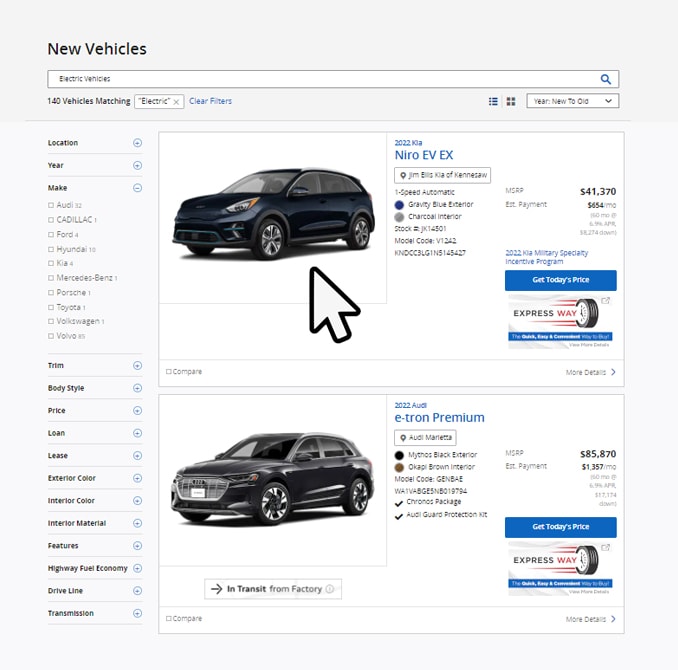Tick Compare for the Niro EV EX
678x670 pixels.
(x=169, y=372)
